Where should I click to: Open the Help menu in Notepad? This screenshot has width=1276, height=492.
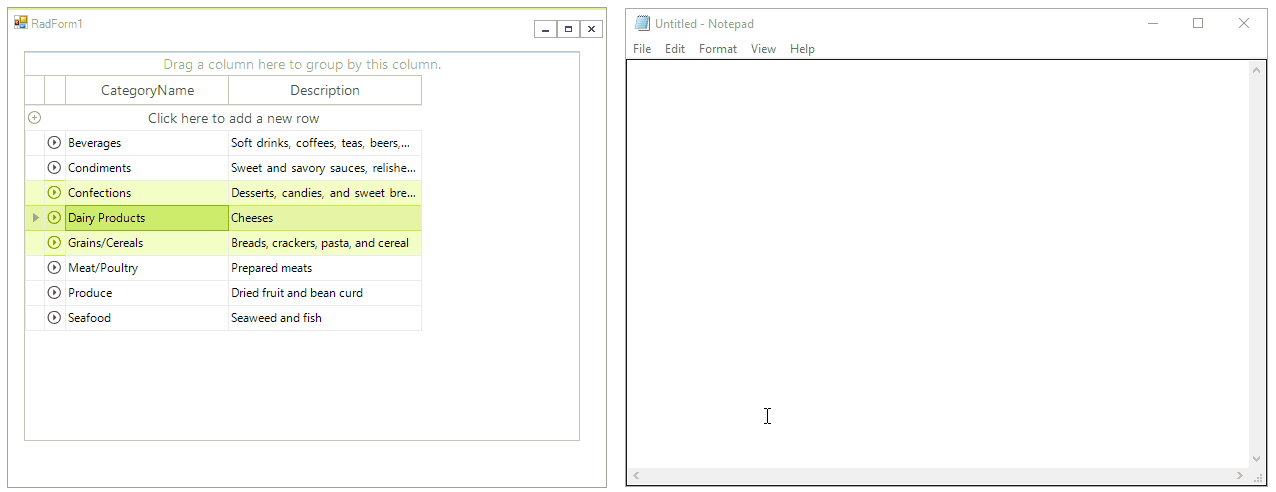pos(802,49)
